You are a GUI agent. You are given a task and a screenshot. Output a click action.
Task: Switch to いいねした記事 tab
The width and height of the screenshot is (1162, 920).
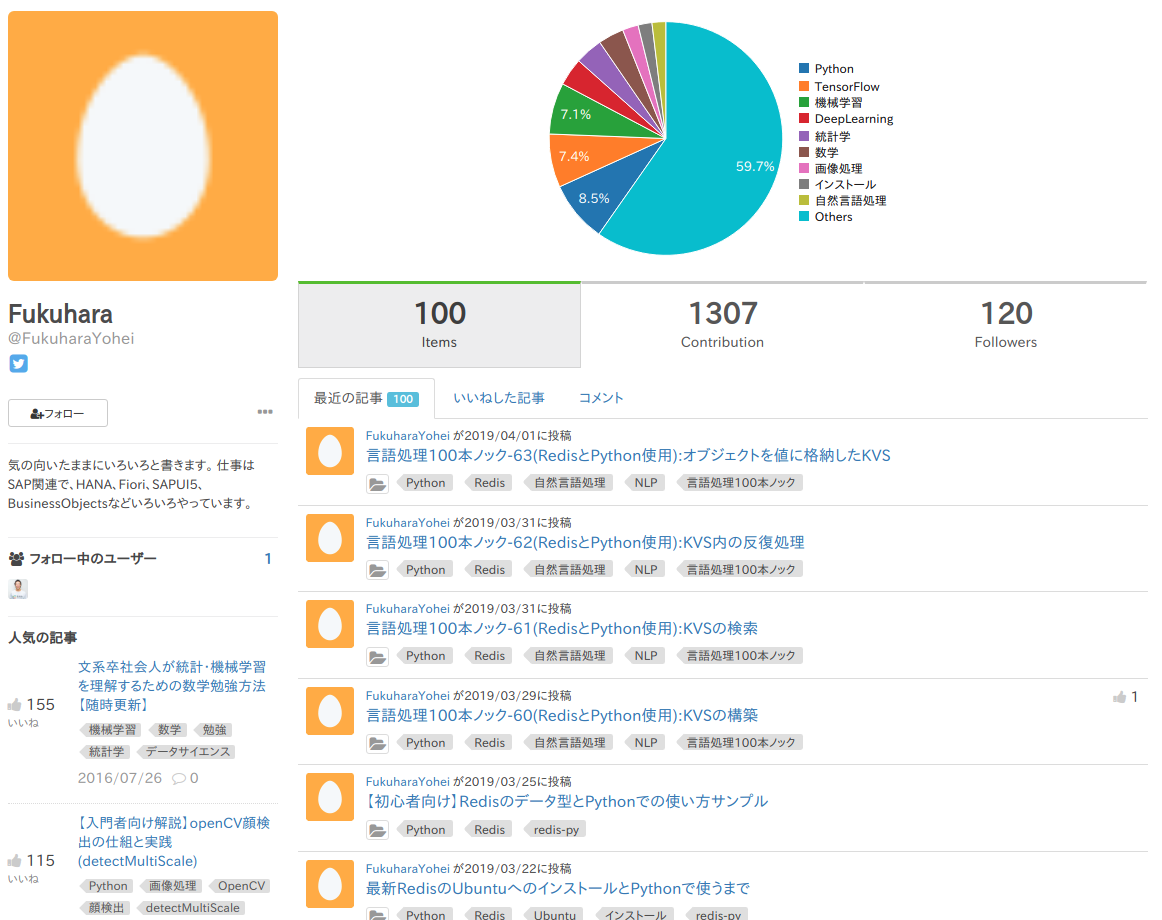tap(499, 398)
